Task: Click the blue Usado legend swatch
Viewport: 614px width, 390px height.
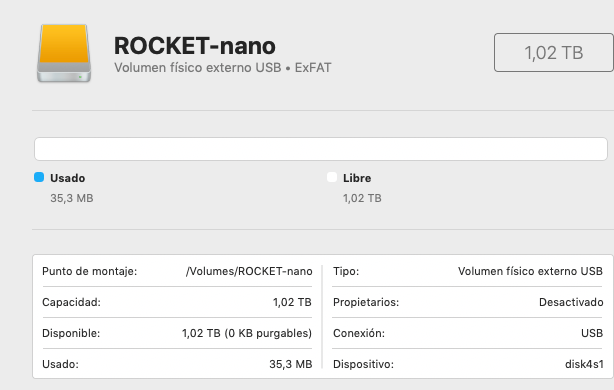Action: (39, 177)
